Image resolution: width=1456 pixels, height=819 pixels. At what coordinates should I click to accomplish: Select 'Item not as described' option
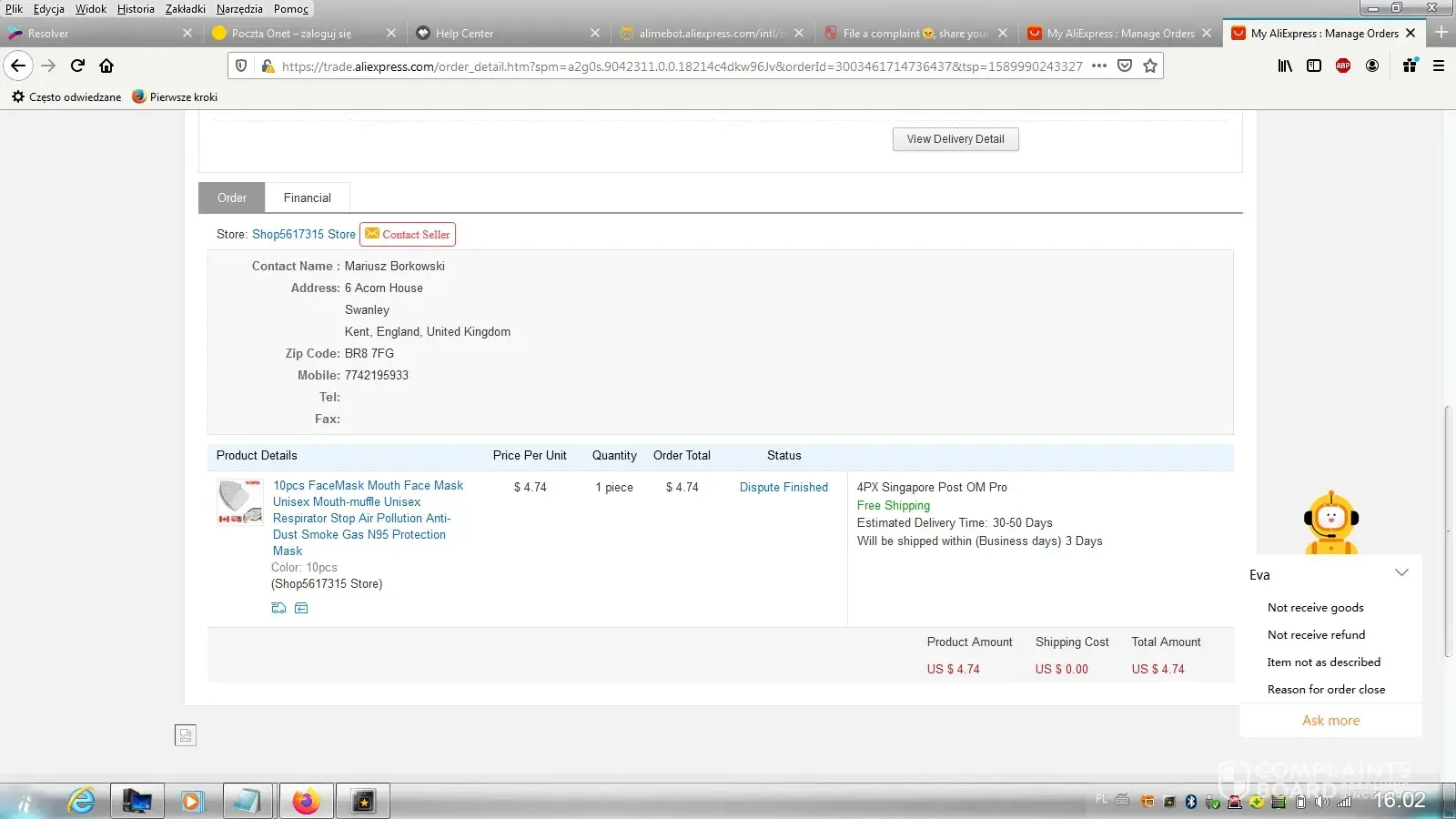click(x=1323, y=662)
